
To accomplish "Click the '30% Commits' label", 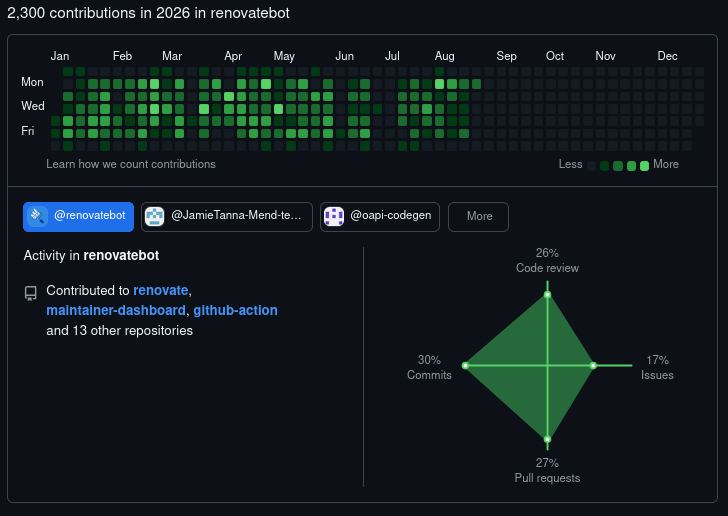I will click(x=429, y=367).
